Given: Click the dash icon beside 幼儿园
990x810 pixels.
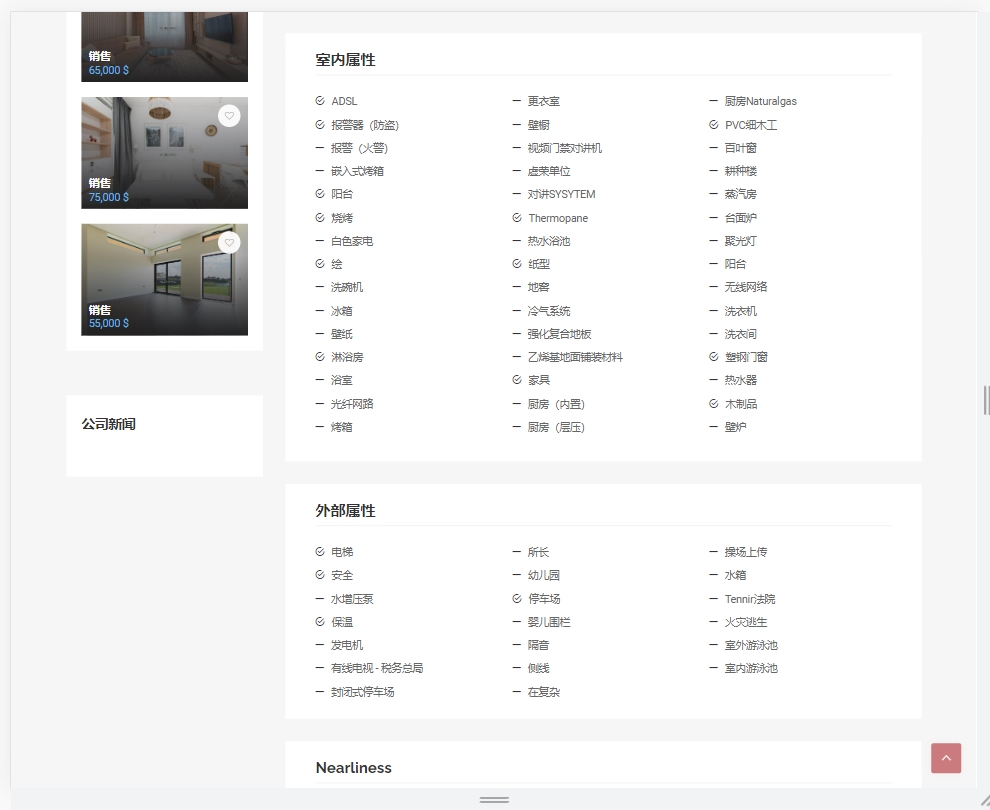Looking at the screenshot, I should (x=516, y=575).
